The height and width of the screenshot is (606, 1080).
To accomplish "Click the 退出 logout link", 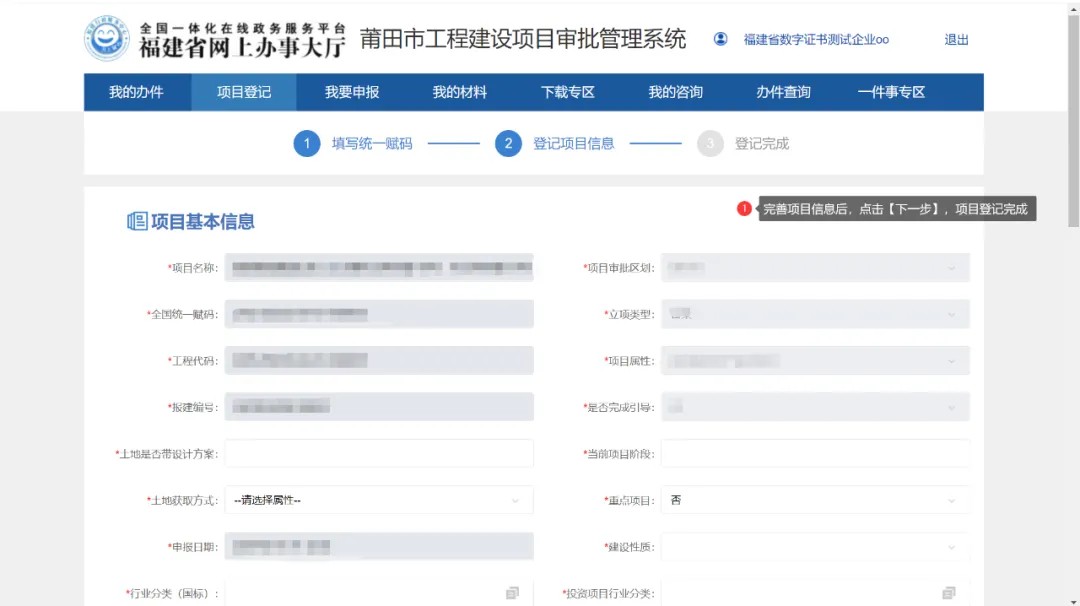I will click(x=956, y=40).
